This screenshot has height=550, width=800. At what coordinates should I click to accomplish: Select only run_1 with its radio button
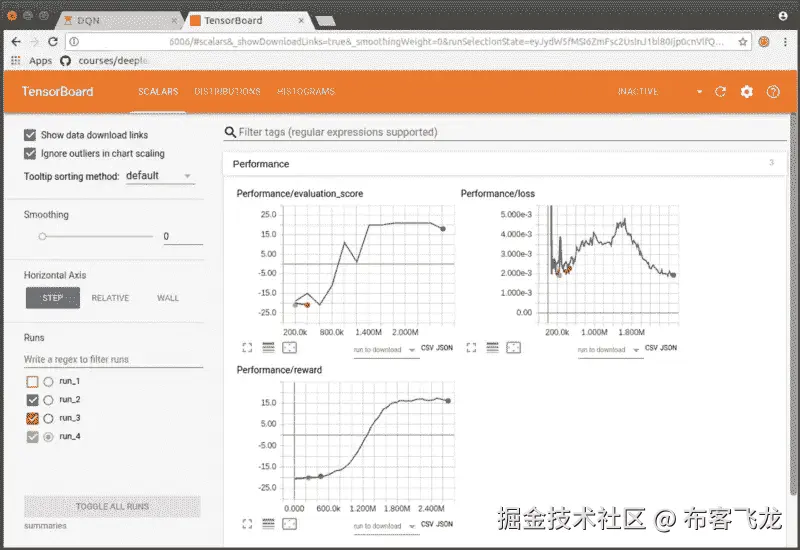(48, 382)
